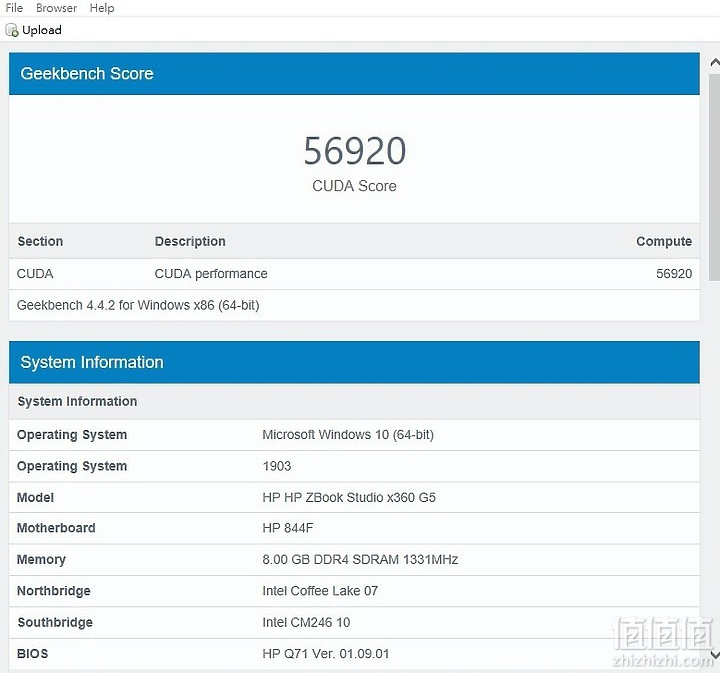Click the scrollbar down arrow
The height and width of the screenshot is (673, 720).
point(714,654)
